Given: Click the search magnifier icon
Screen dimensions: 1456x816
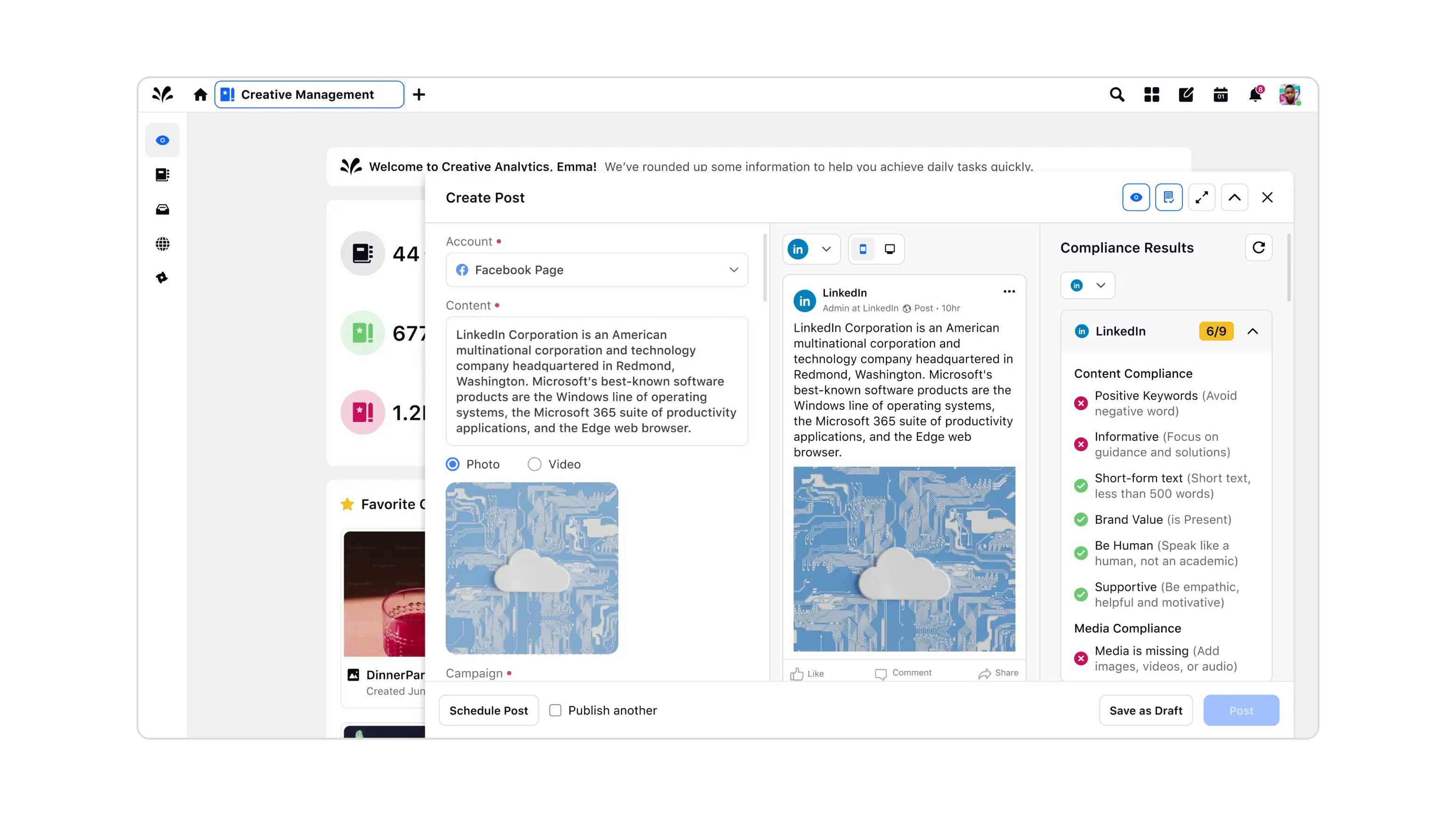Looking at the screenshot, I should pos(1117,94).
